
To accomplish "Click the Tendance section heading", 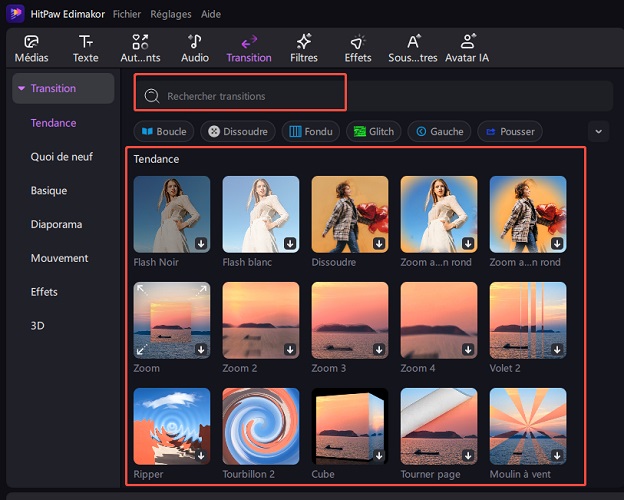I will pyautogui.click(x=156, y=159).
